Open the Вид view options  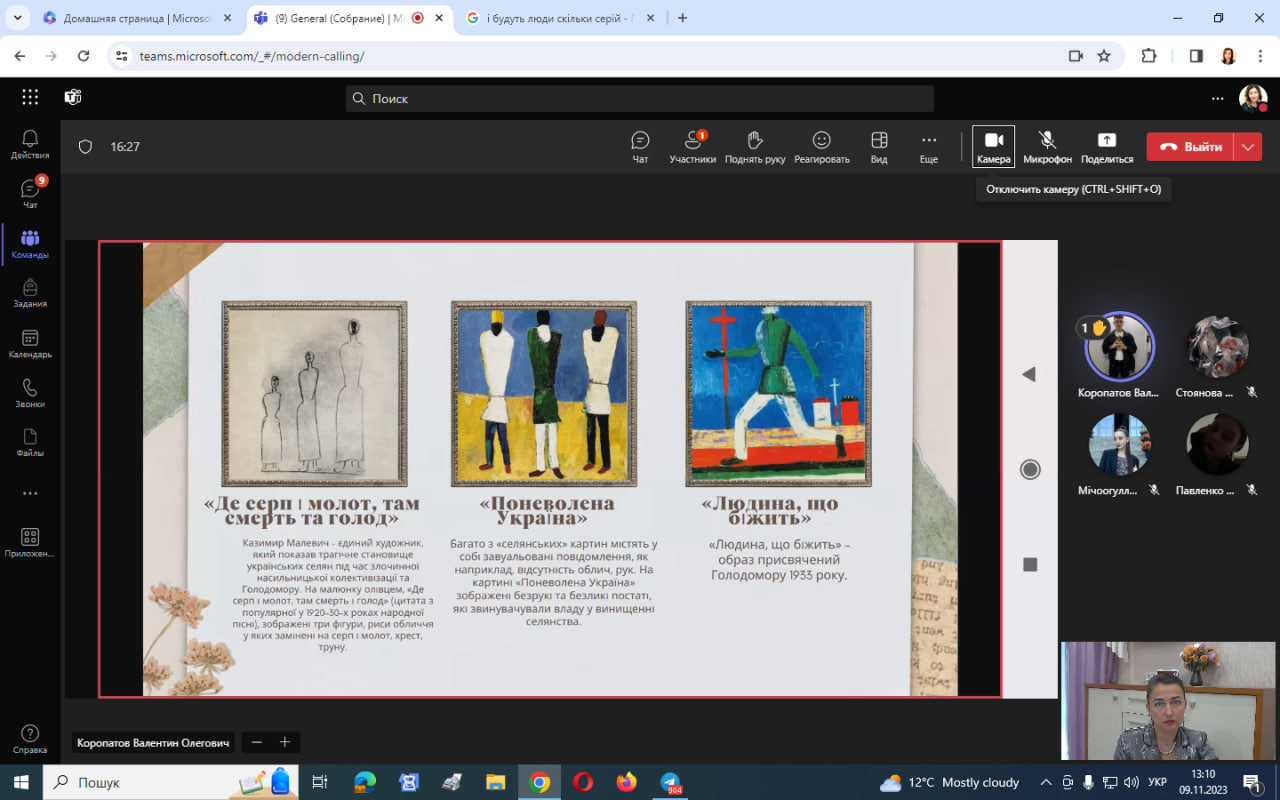[879, 146]
